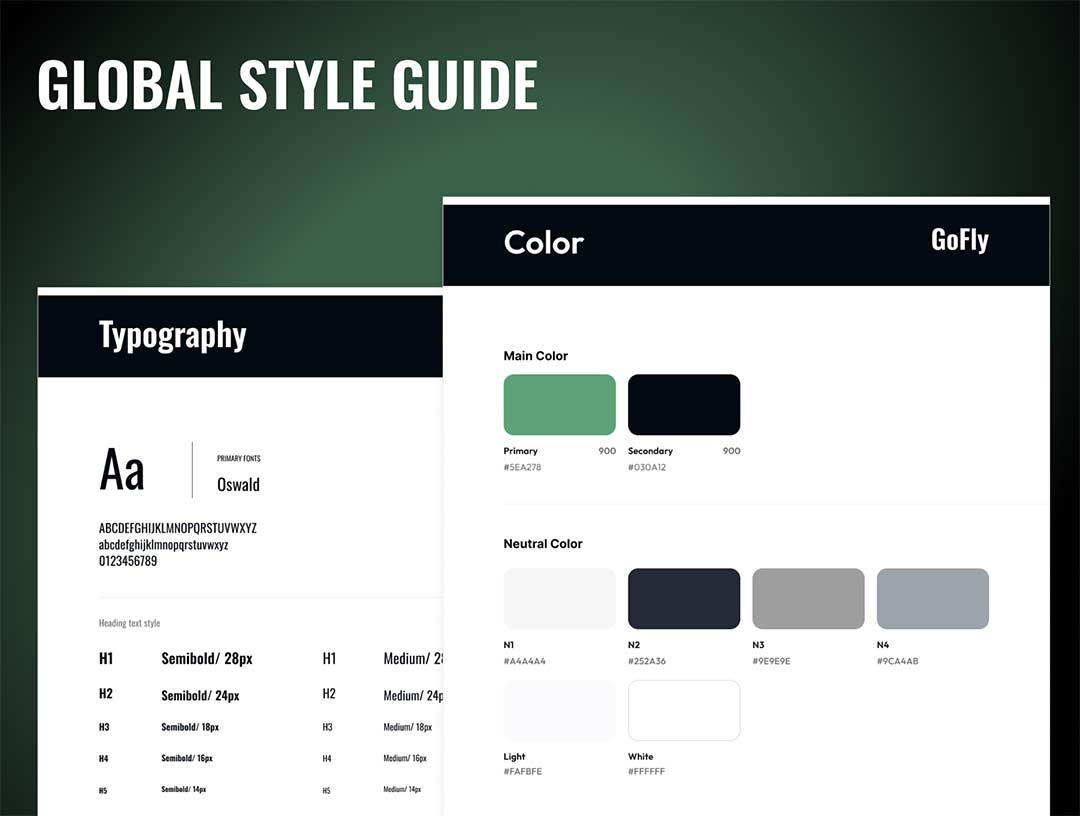Viewport: 1080px width, 816px height.
Task: Click the GoFly logo text
Action: [x=959, y=240]
